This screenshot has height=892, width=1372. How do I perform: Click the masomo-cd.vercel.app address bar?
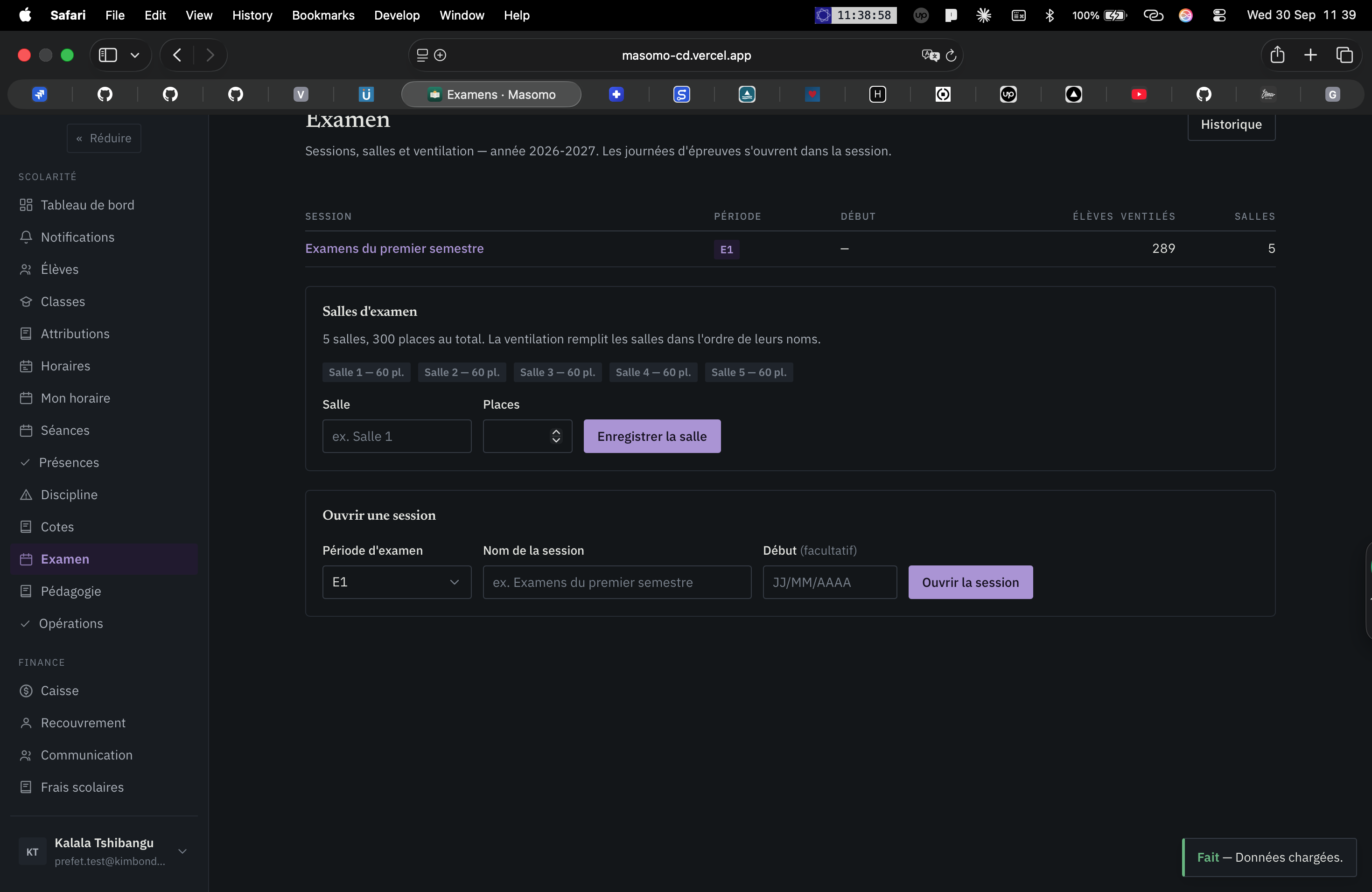click(686, 56)
